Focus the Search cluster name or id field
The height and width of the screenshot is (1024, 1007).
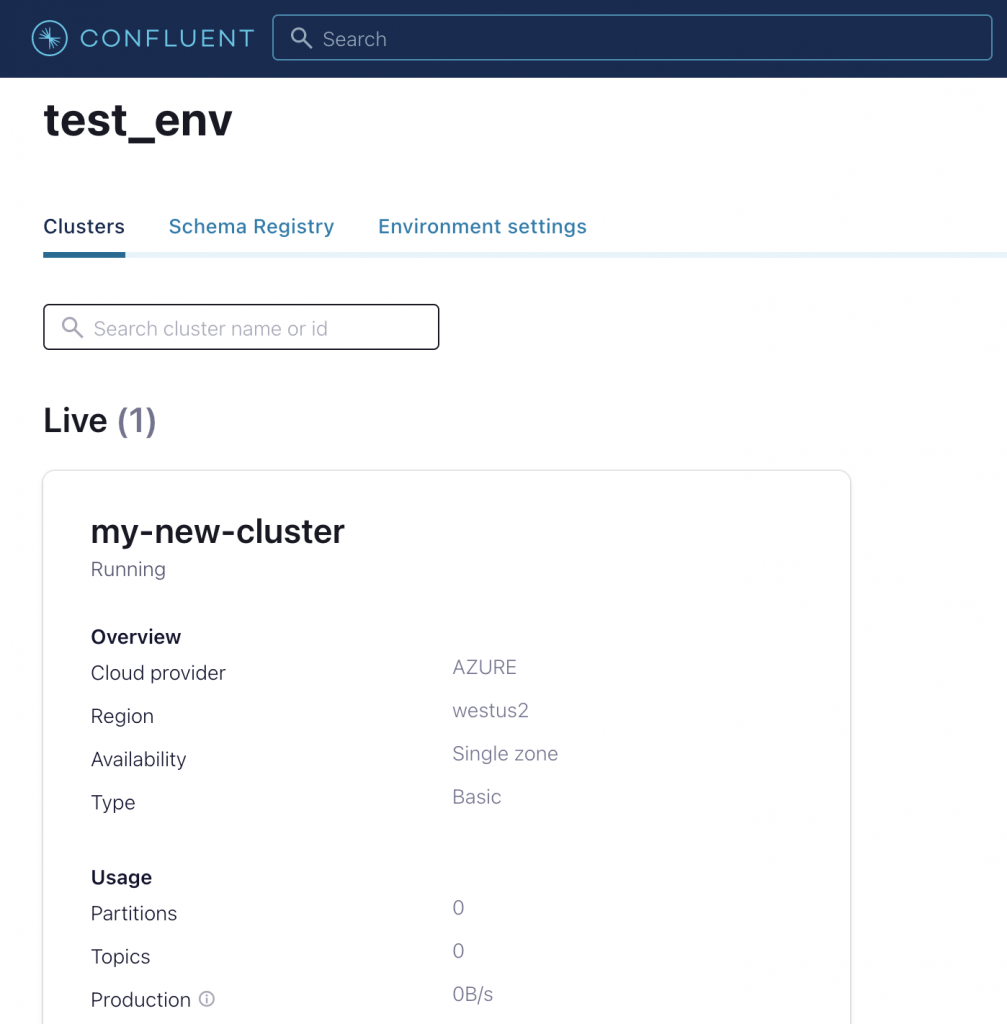point(241,327)
